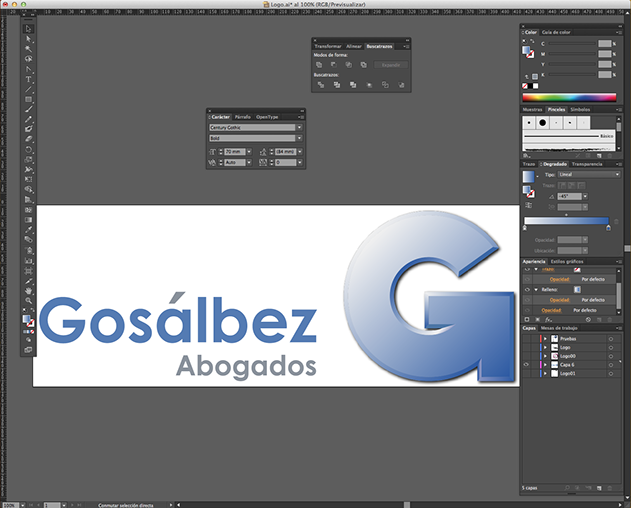The image size is (631, 508).
Task: Toggle visibility of Logo layer
Action: 526,347
